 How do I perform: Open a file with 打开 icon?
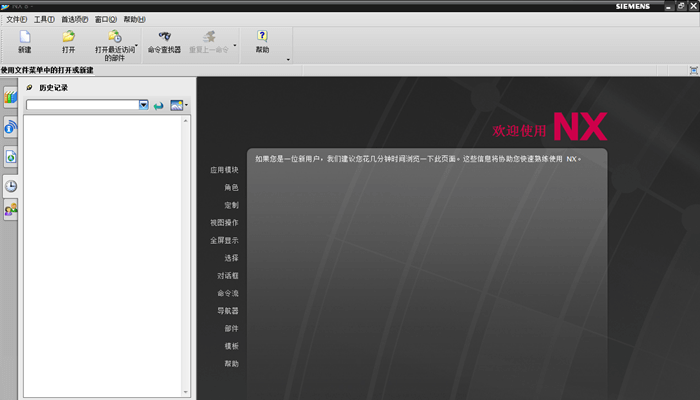(x=68, y=37)
